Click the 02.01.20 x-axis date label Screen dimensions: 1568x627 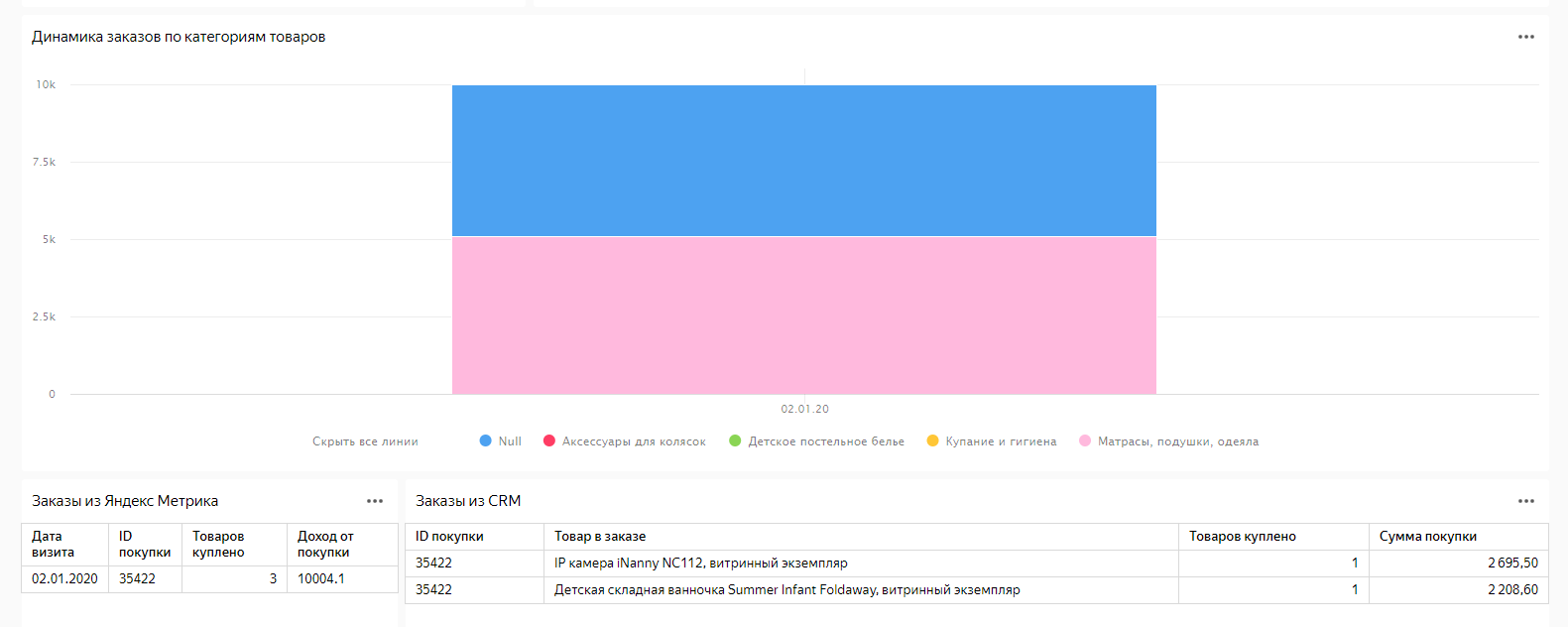pyautogui.click(x=804, y=409)
